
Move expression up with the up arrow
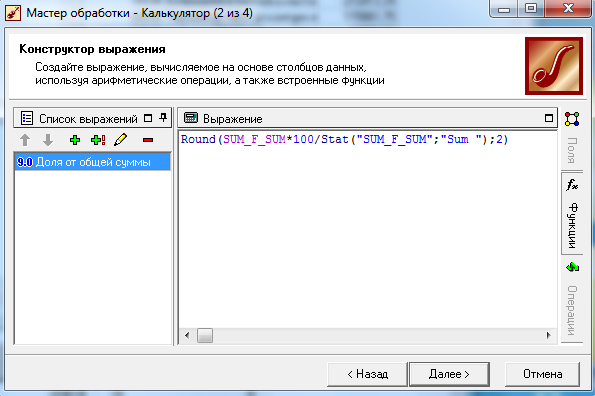(25, 140)
